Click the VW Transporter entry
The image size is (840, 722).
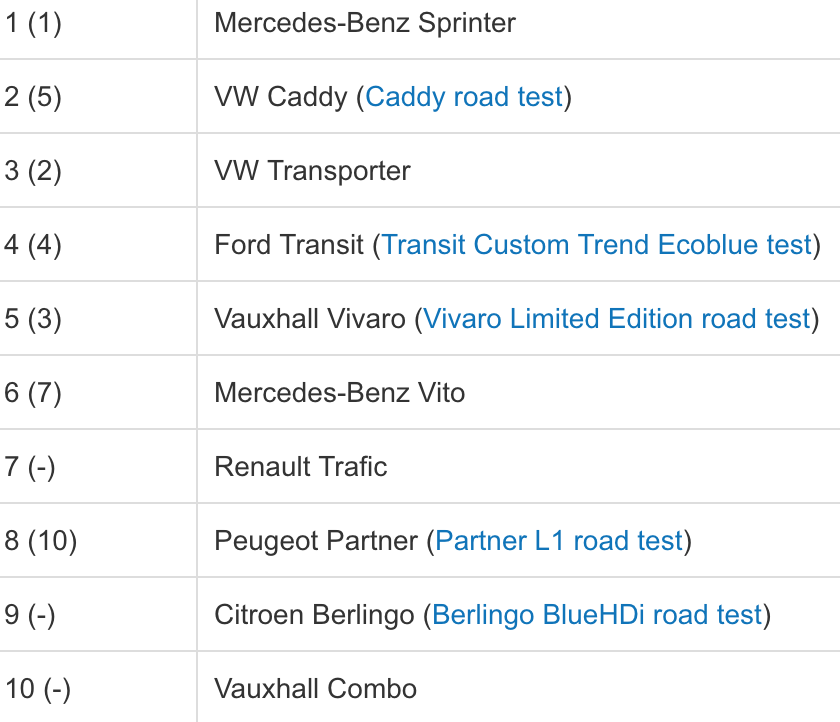312,171
